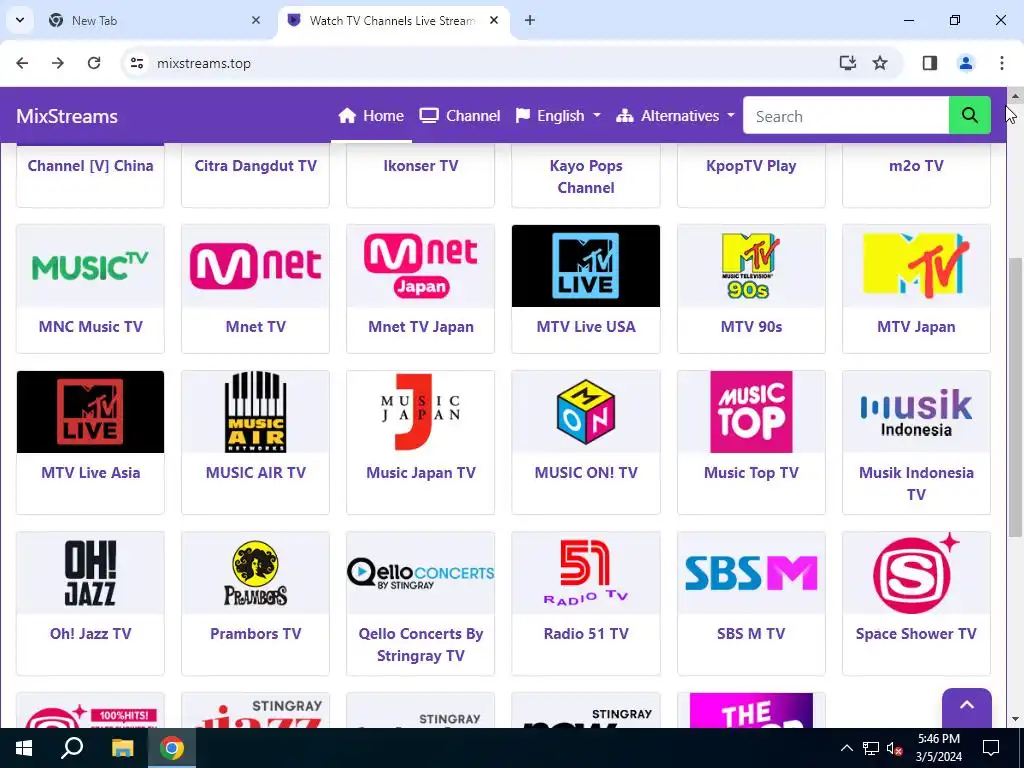Expand the tab search dropdown arrow
The width and height of the screenshot is (1024, 768).
(20, 20)
